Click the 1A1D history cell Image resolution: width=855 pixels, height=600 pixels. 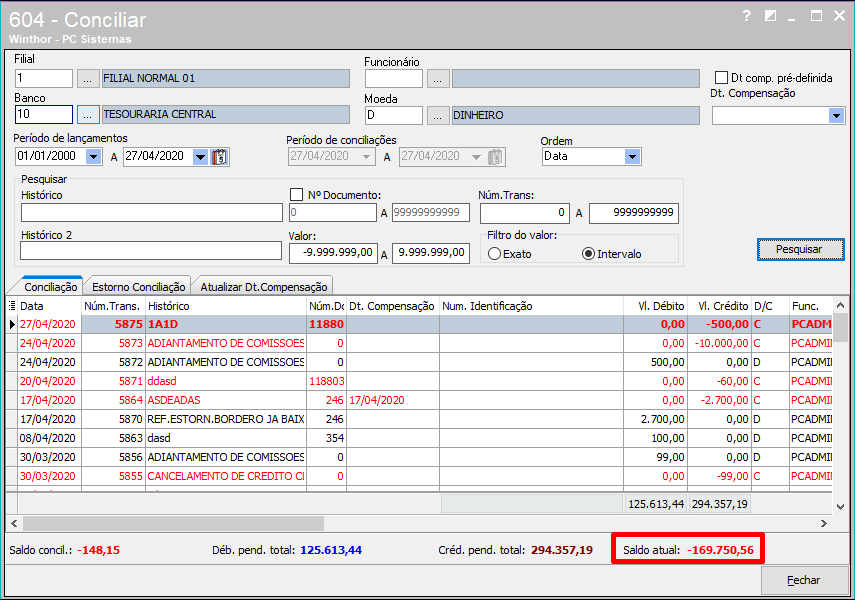[x=226, y=325]
